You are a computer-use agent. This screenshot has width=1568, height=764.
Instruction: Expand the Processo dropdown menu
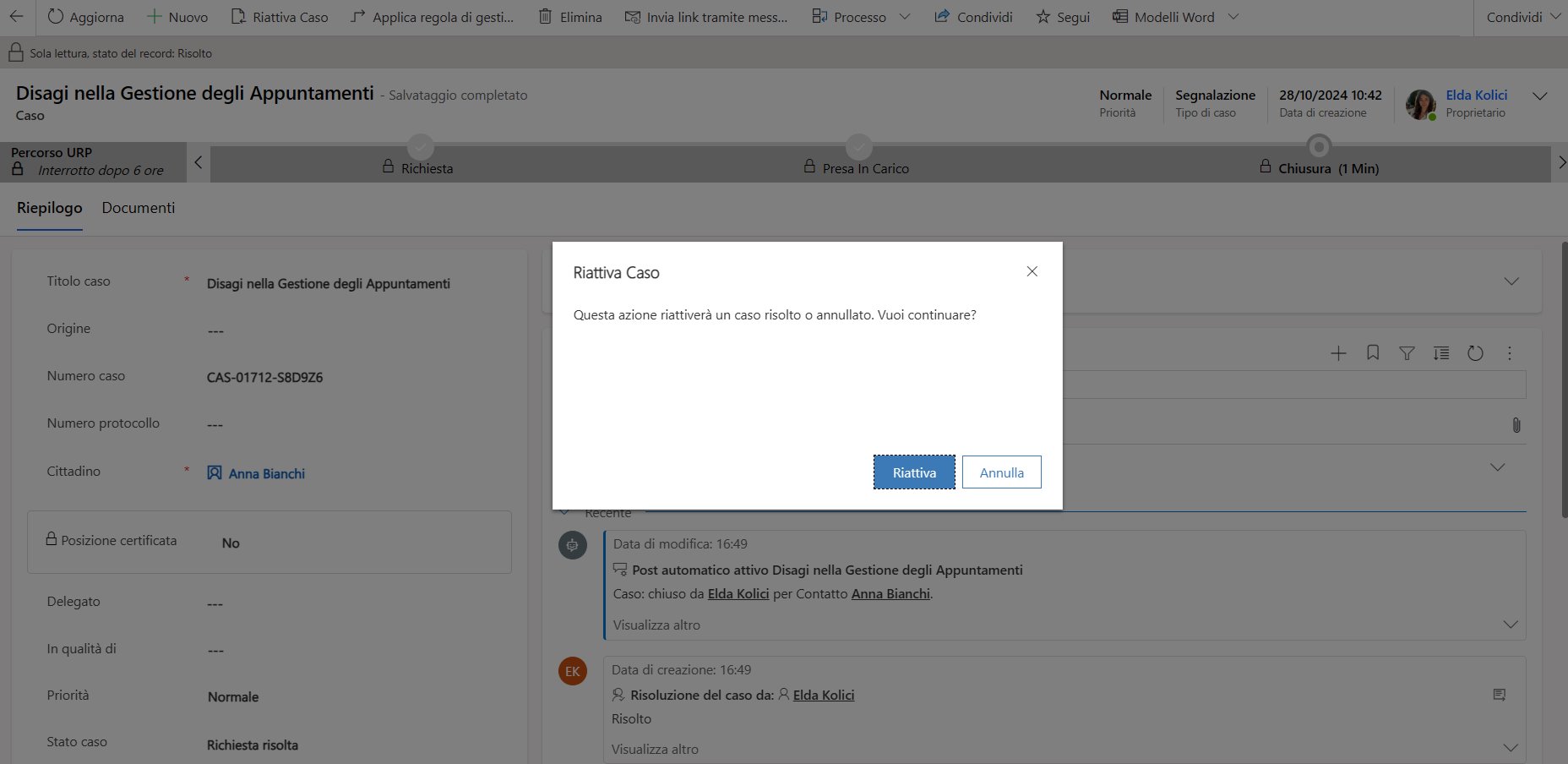pyautogui.click(x=905, y=17)
